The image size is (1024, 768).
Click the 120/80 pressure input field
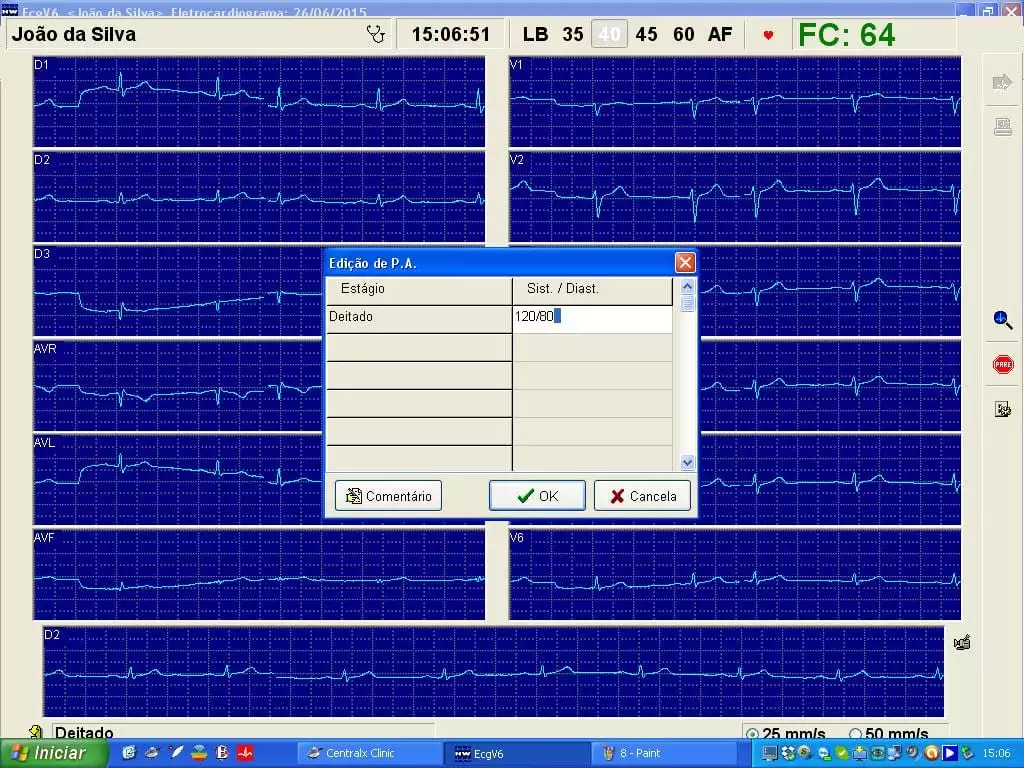point(591,317)
